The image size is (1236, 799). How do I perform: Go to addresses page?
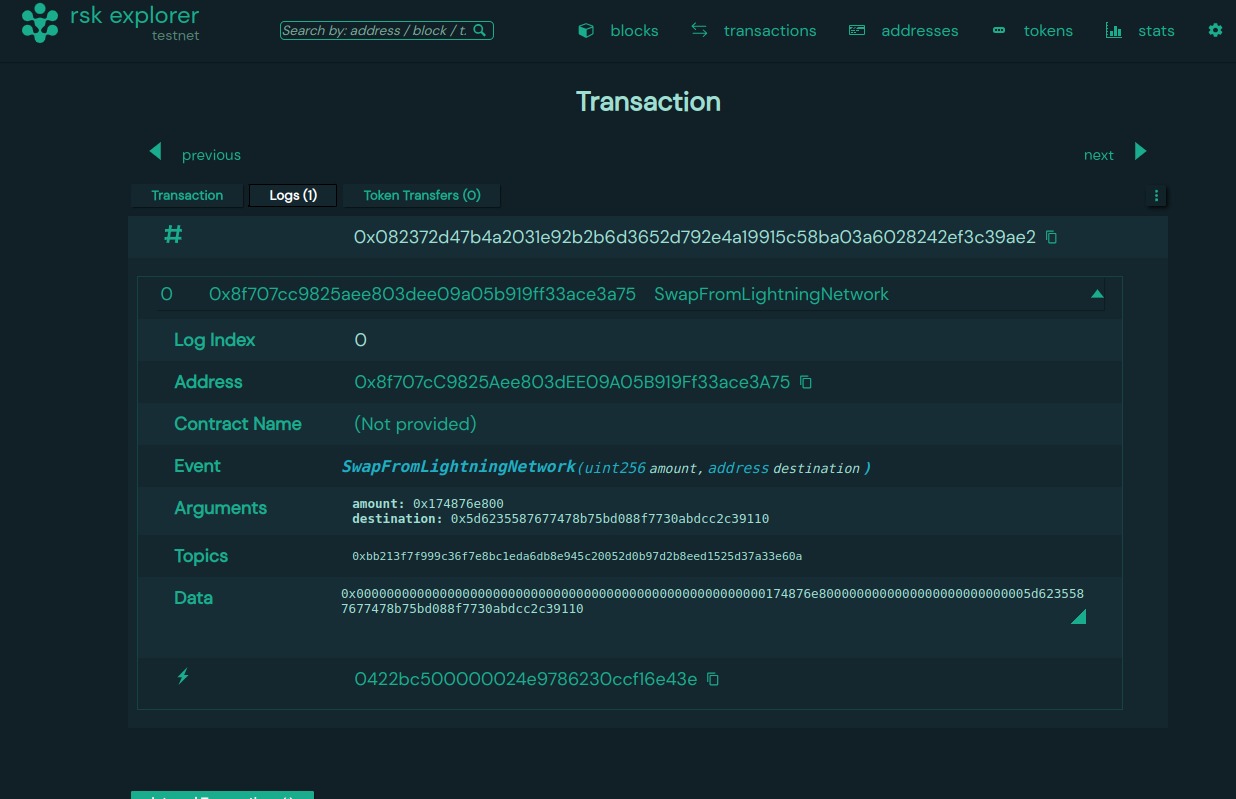920,31
